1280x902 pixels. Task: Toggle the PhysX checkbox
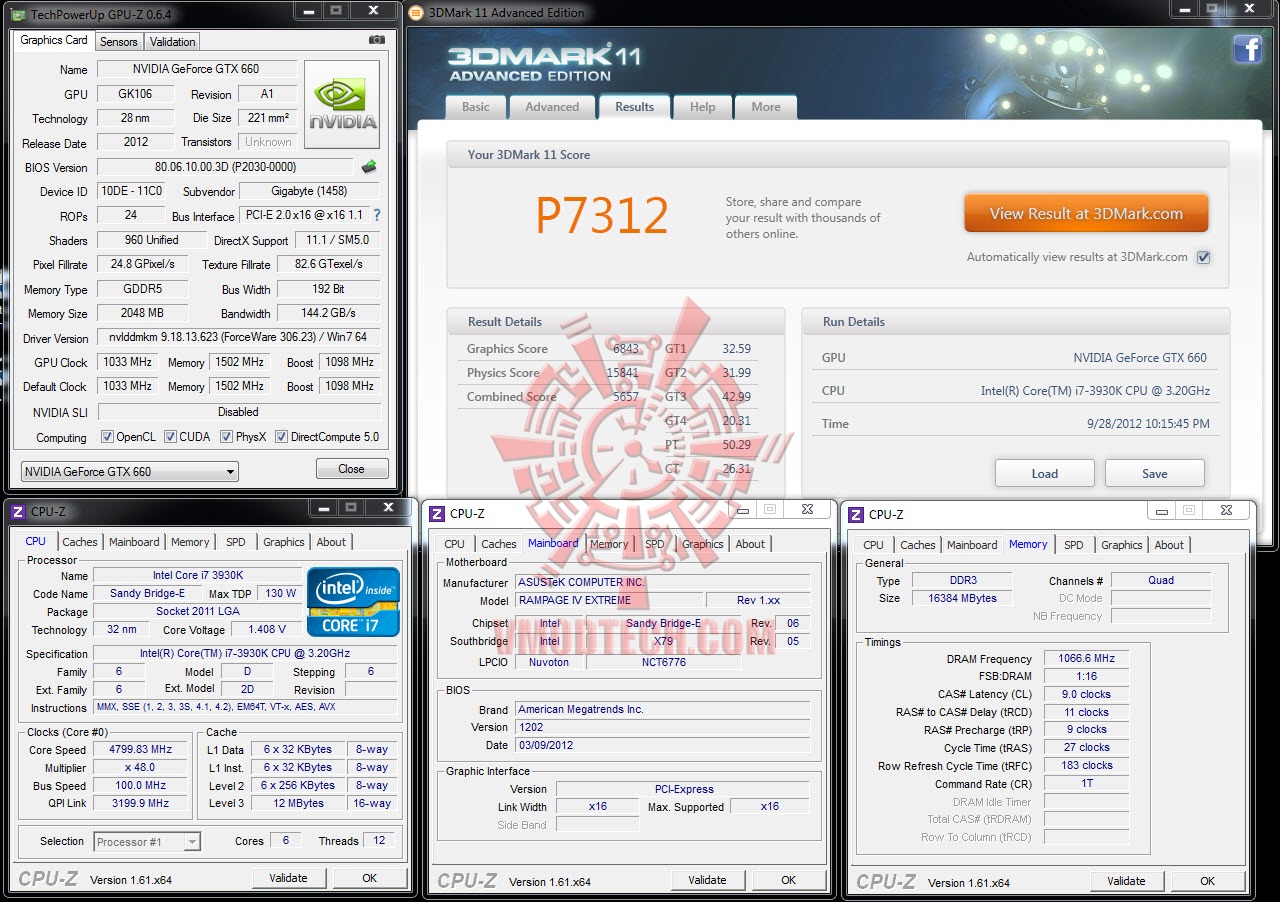227,437
